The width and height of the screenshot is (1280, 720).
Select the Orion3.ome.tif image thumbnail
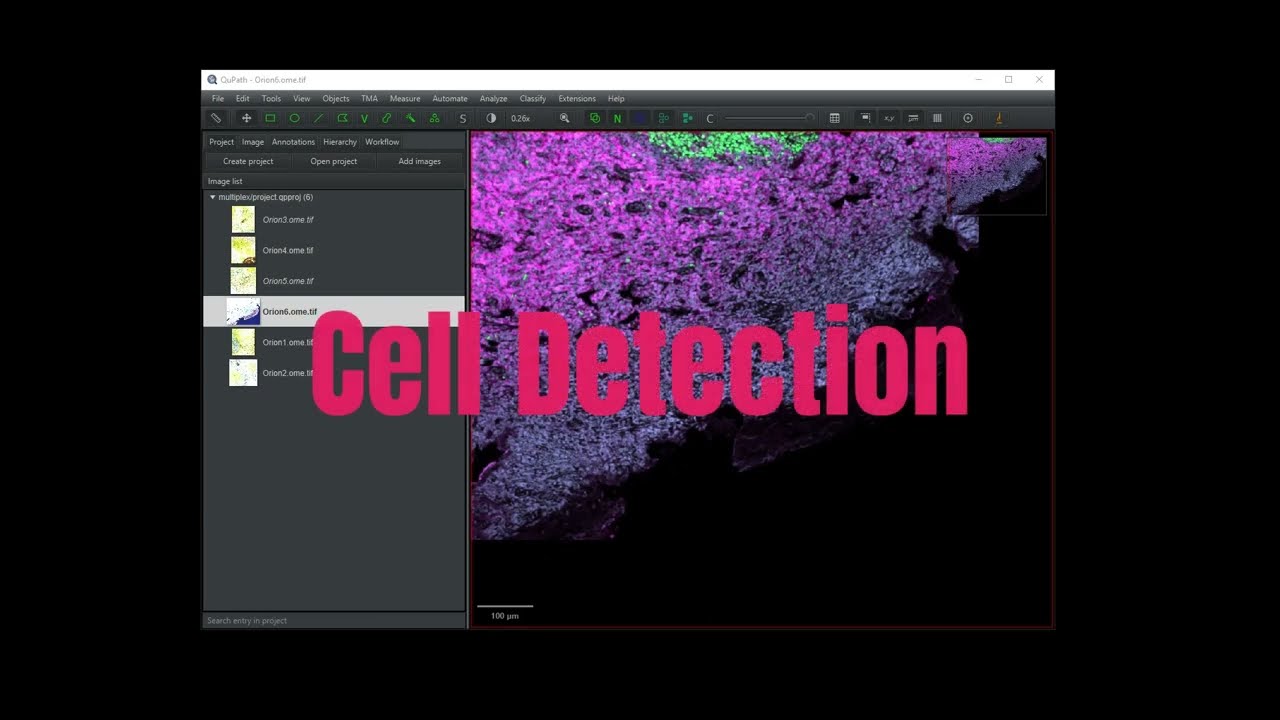coord(243,219)
